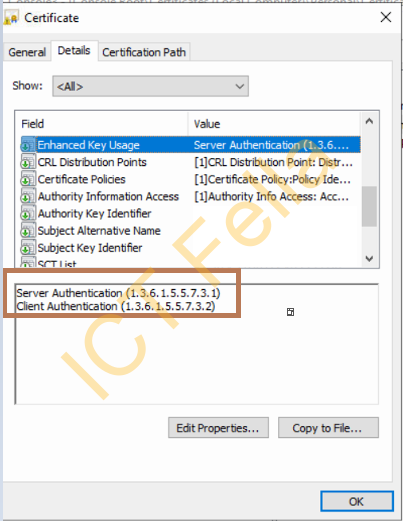
Task: Click the Authority Information Access field icon
Action: click(x=28, y=196)
